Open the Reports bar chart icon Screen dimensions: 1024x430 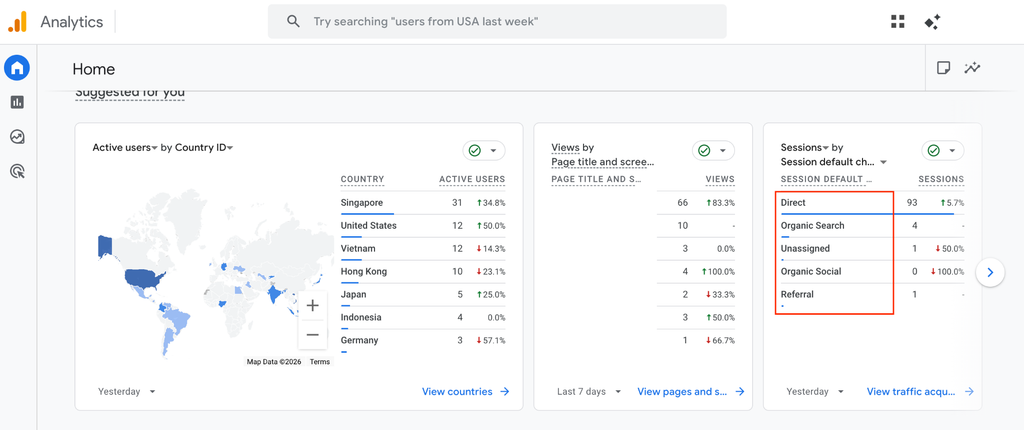[17, 102]
